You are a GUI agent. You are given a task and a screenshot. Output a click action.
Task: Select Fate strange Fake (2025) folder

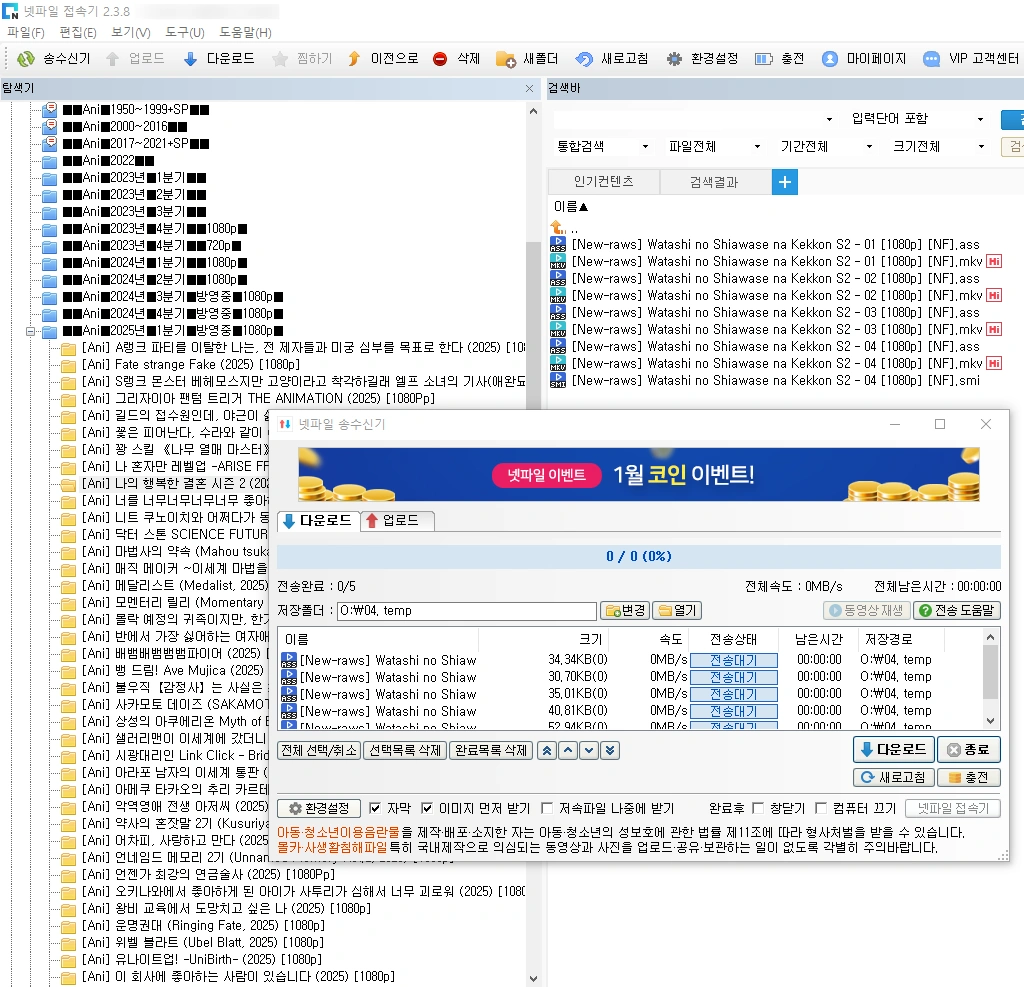[x=190, y=364]
